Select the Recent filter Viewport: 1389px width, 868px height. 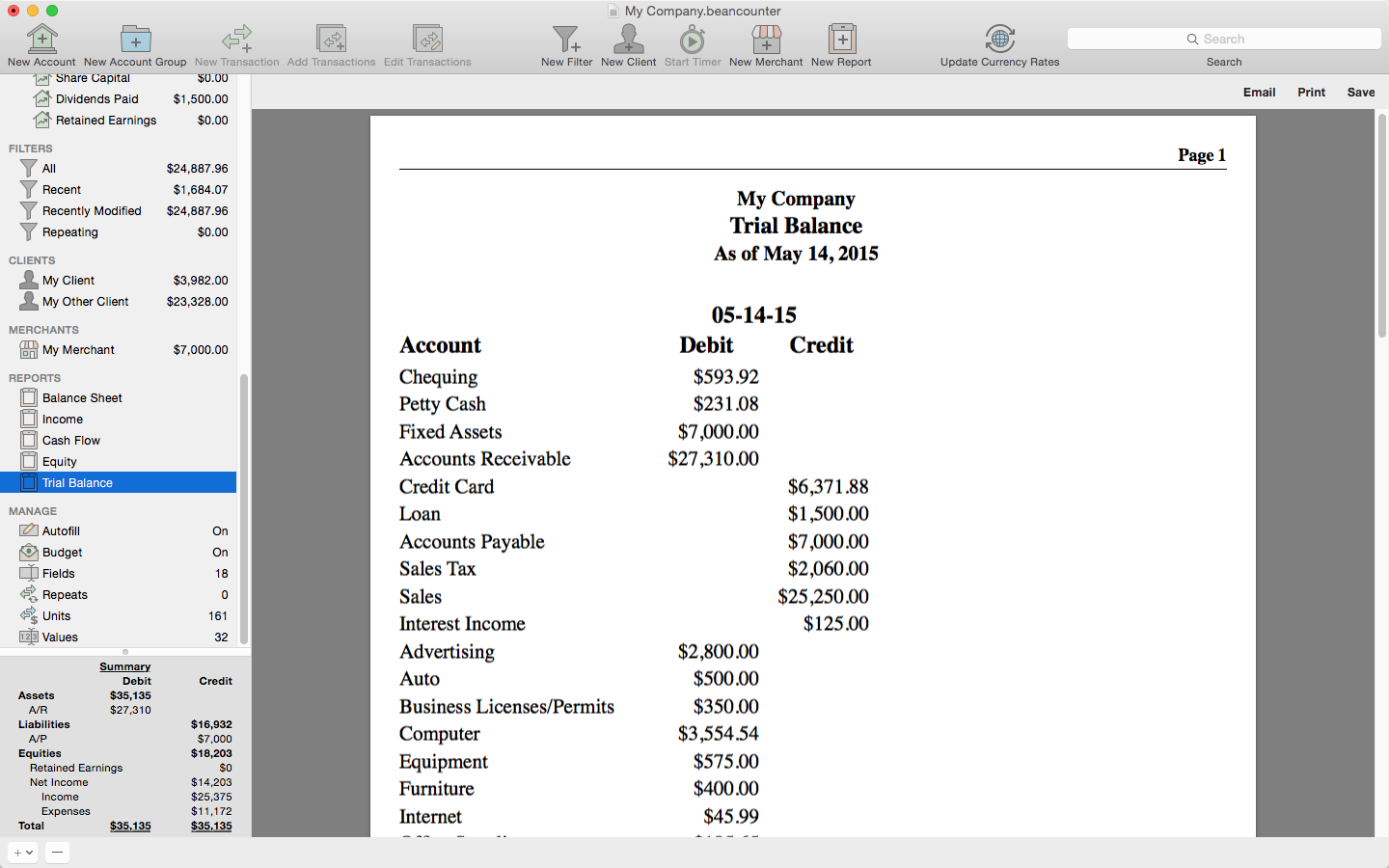click(118, 190)
